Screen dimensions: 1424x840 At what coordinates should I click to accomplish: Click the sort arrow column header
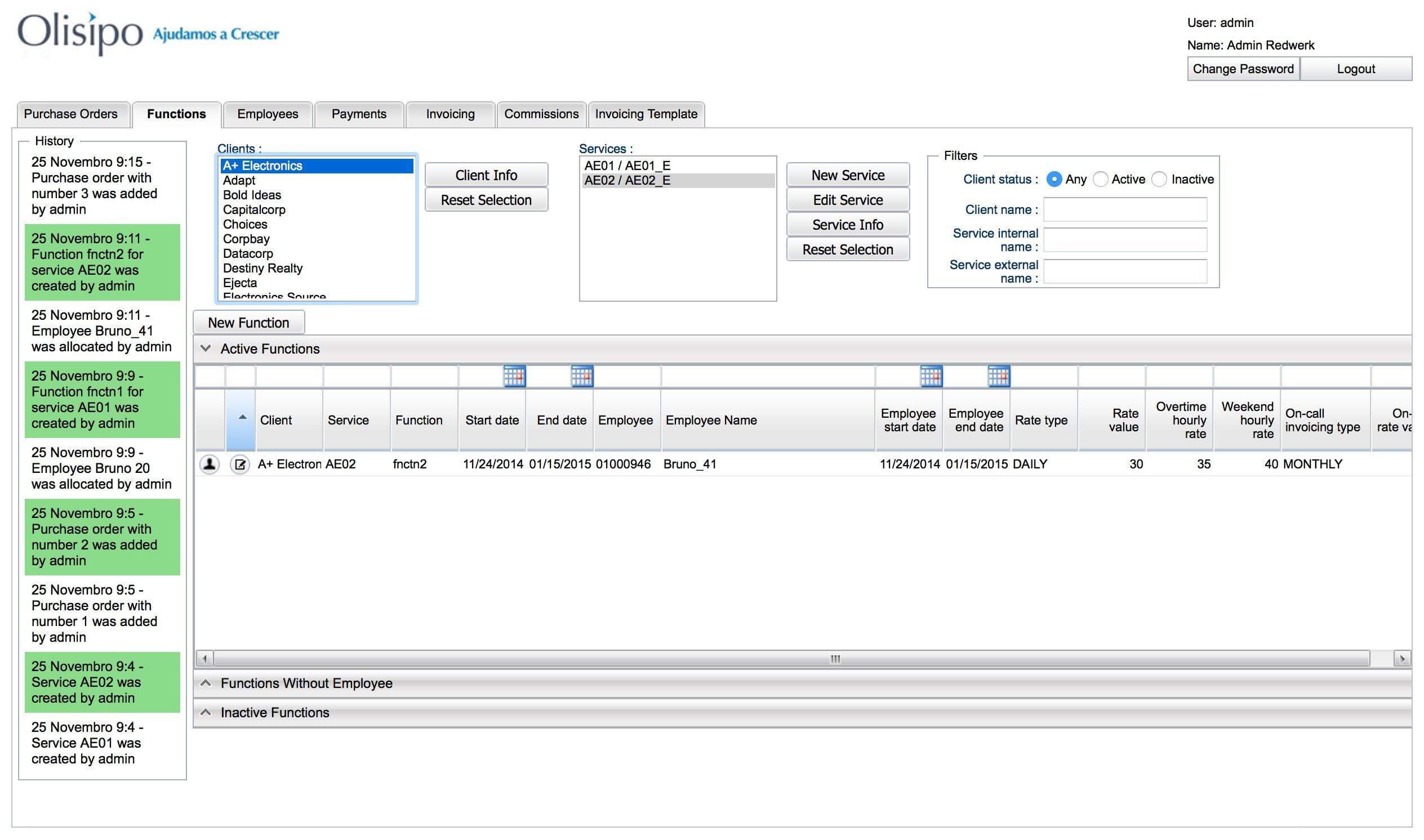(241, 420)
